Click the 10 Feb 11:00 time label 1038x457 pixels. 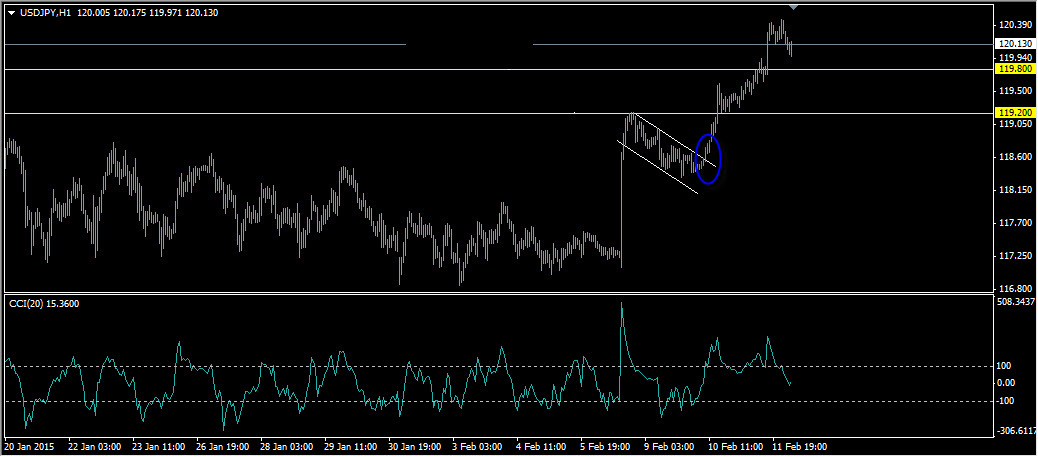click(734, 446)
